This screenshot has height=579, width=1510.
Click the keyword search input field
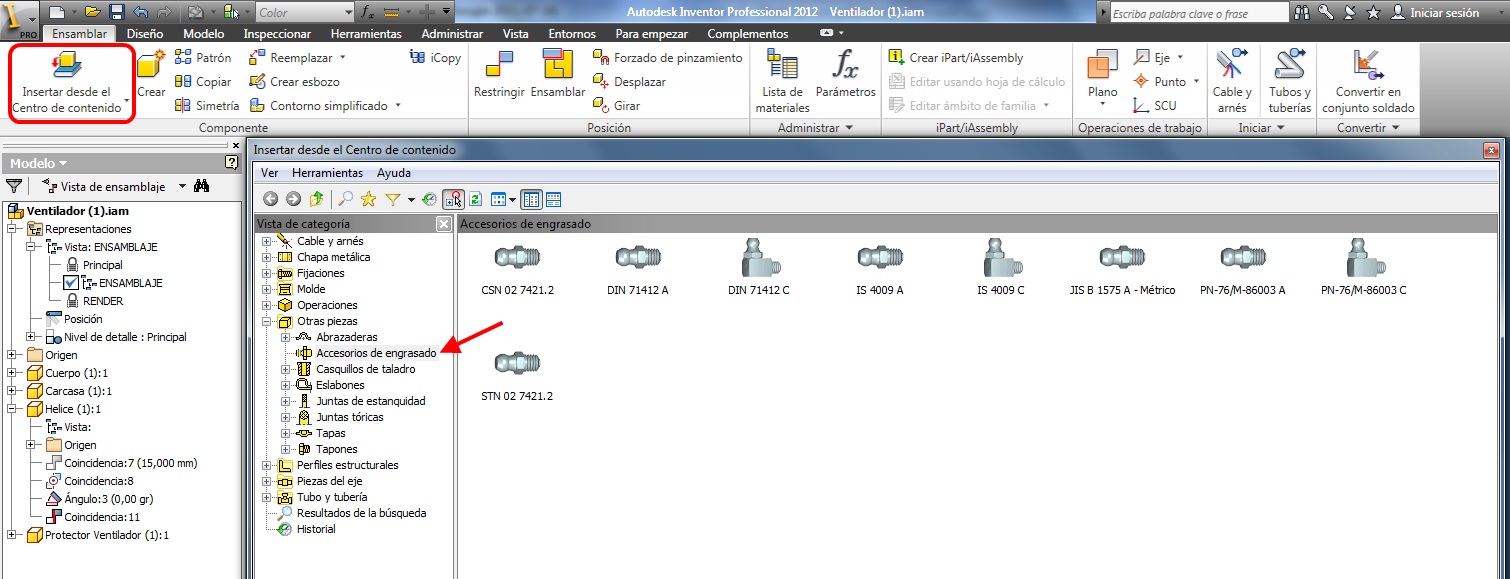(x=1199, y=13)
